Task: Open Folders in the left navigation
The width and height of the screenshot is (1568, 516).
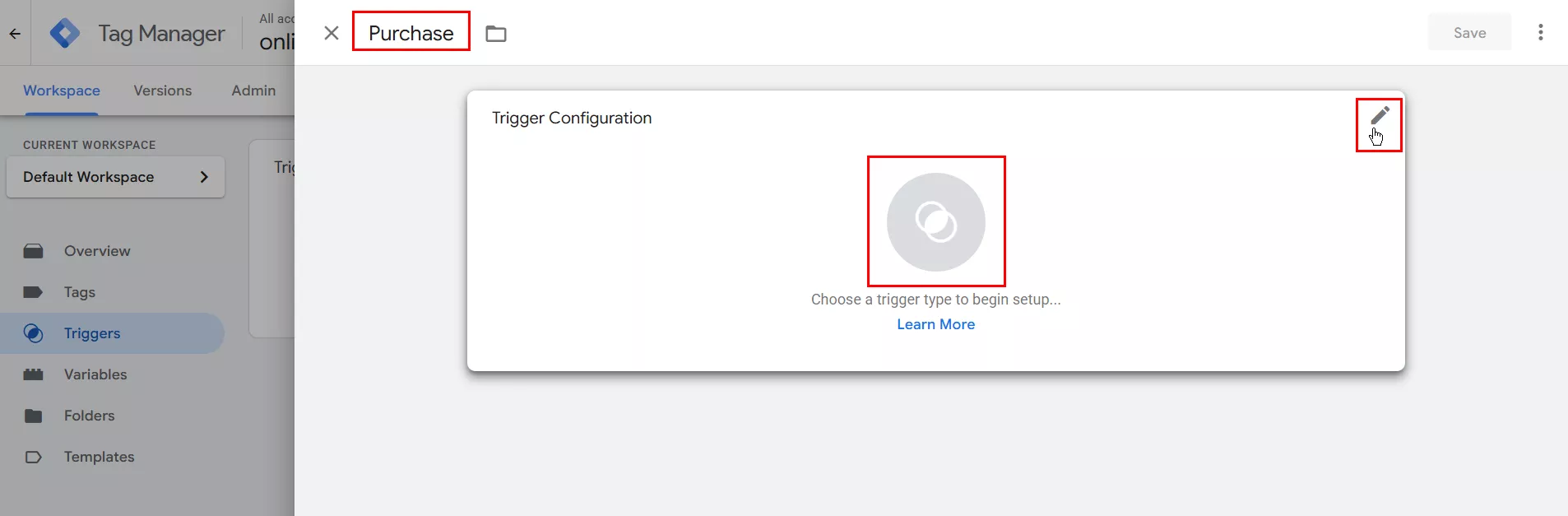Action: click(x=89, y=416)
